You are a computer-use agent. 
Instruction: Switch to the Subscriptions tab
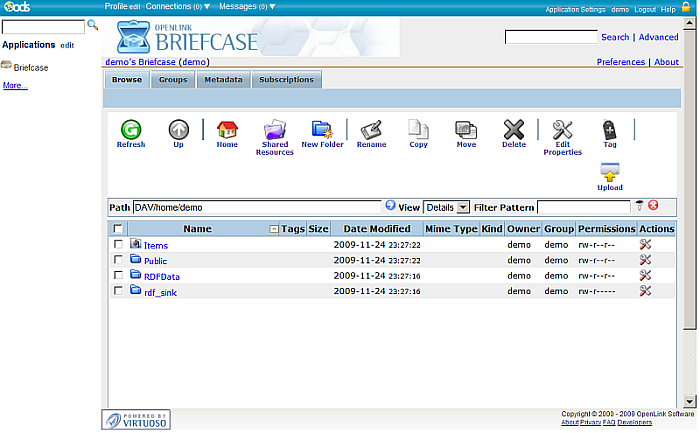[x=286, y=80]
